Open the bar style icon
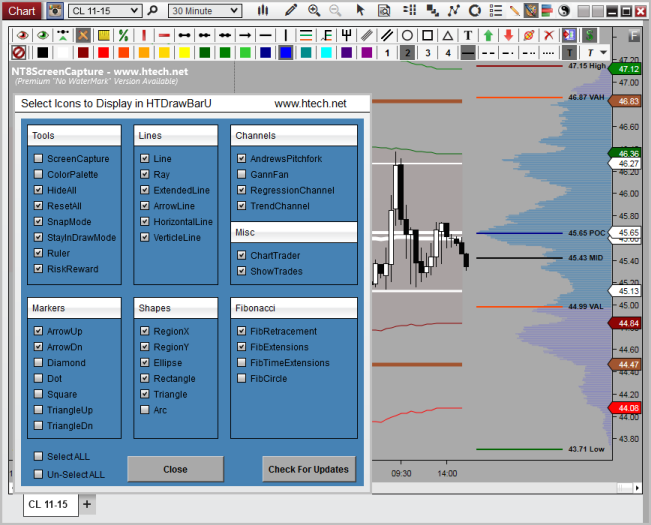651x525 pixels. (x=263, y=10)
